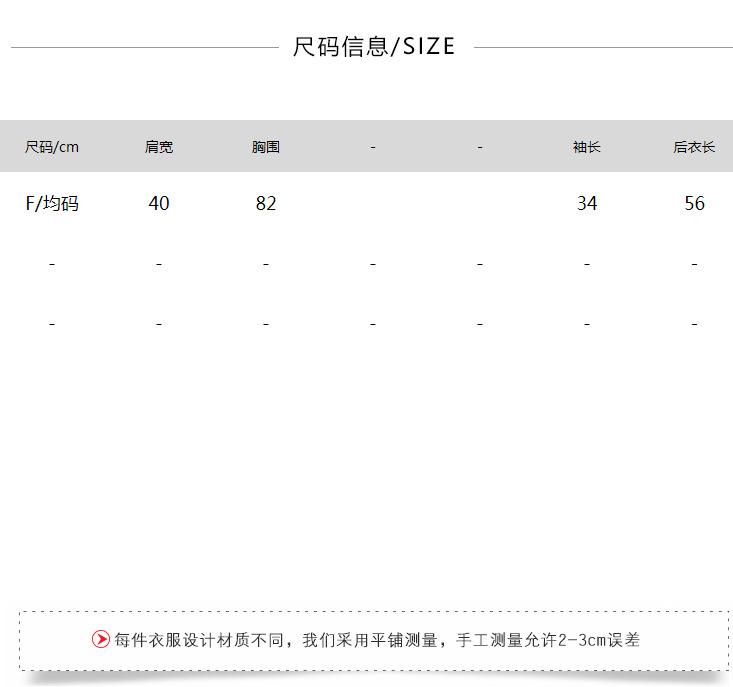This screenshot has height=687, width=733.
Task: Select the 肩宽 column header
Action: click(159, 147)
